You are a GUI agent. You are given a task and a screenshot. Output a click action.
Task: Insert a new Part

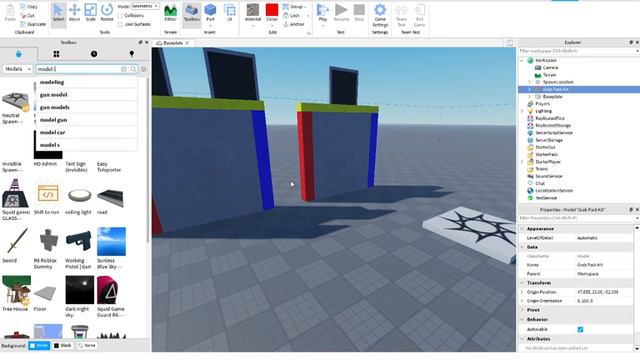pyautogui.click(x=210, y=13)
